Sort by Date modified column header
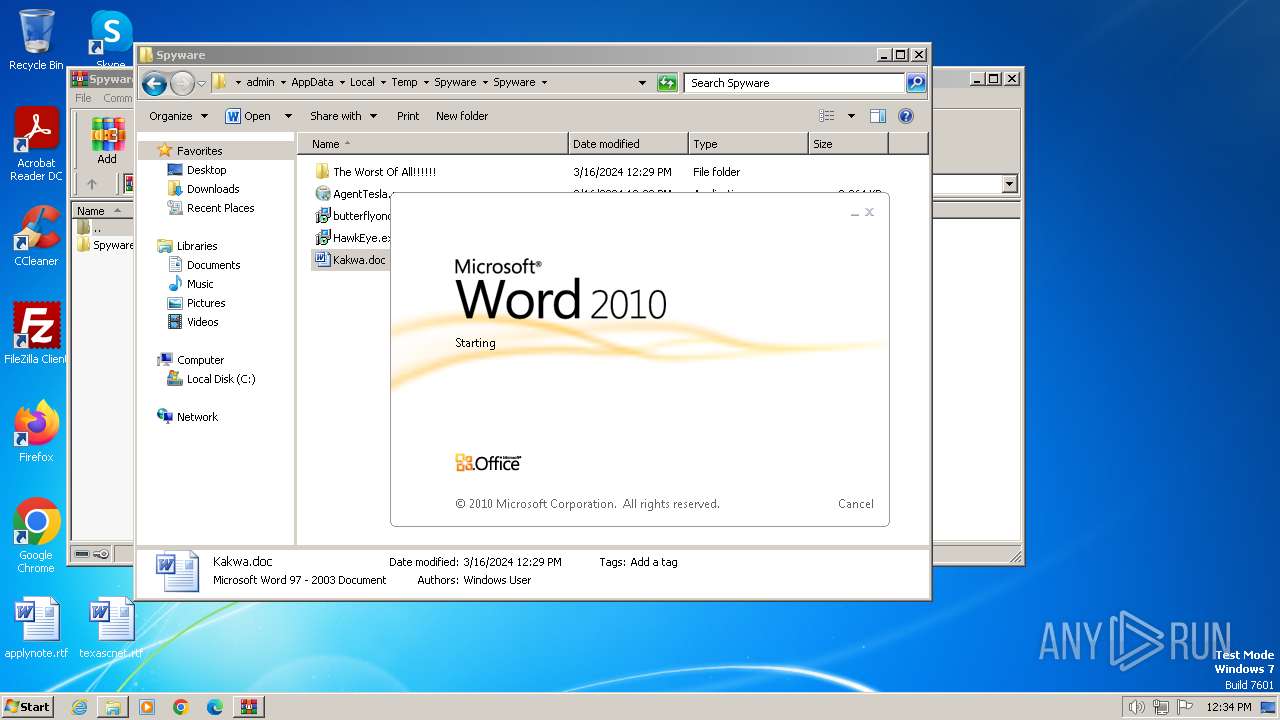 click(628, 144)
